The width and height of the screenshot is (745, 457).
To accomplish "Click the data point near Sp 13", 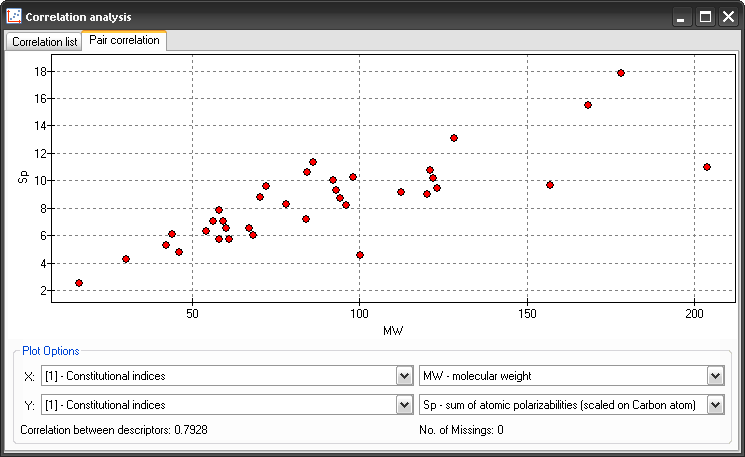I will [x=454, y=138].
